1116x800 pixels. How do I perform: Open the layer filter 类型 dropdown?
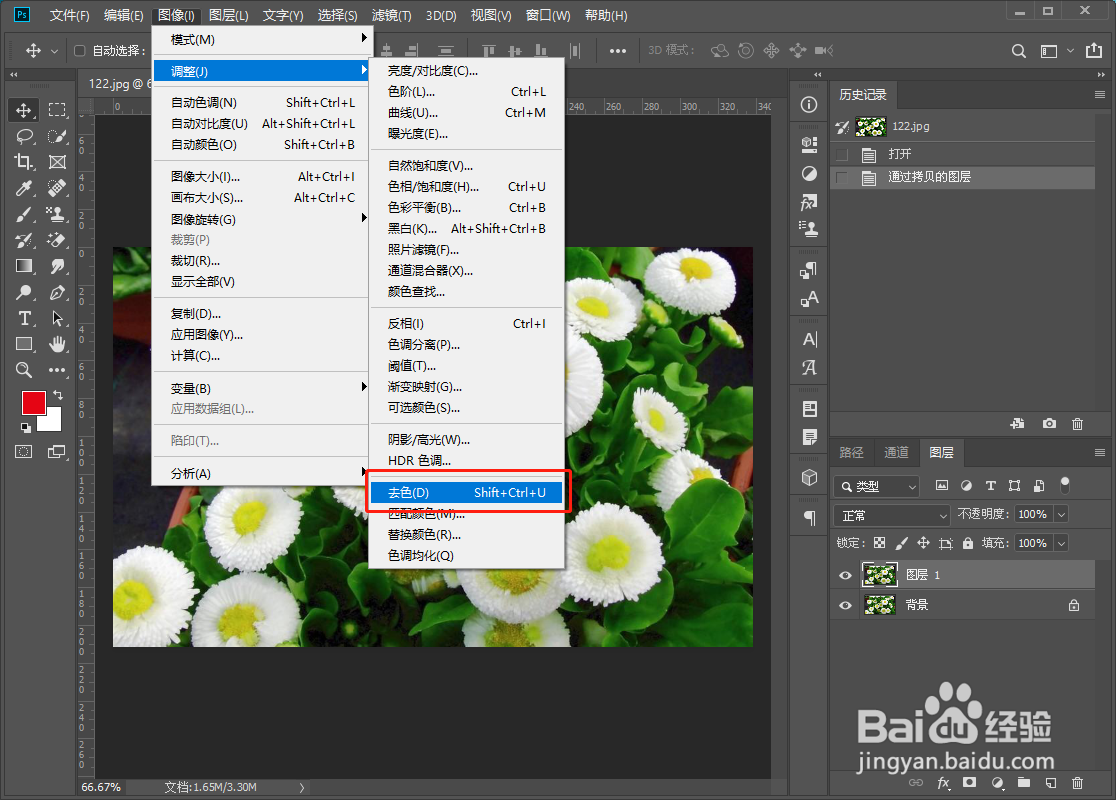876,486
